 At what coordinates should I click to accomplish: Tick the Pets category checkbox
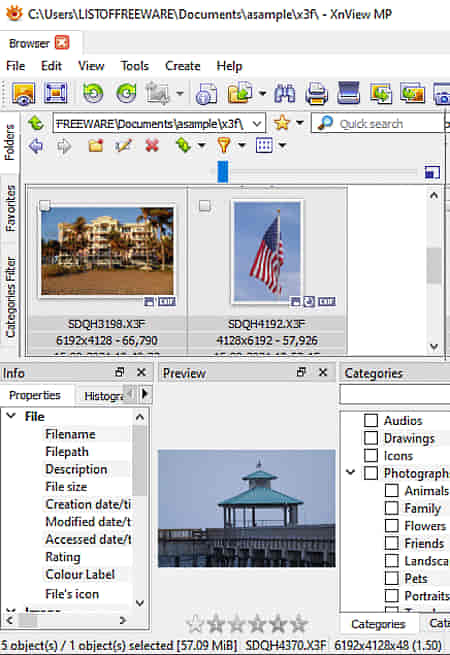click(392, 578)
